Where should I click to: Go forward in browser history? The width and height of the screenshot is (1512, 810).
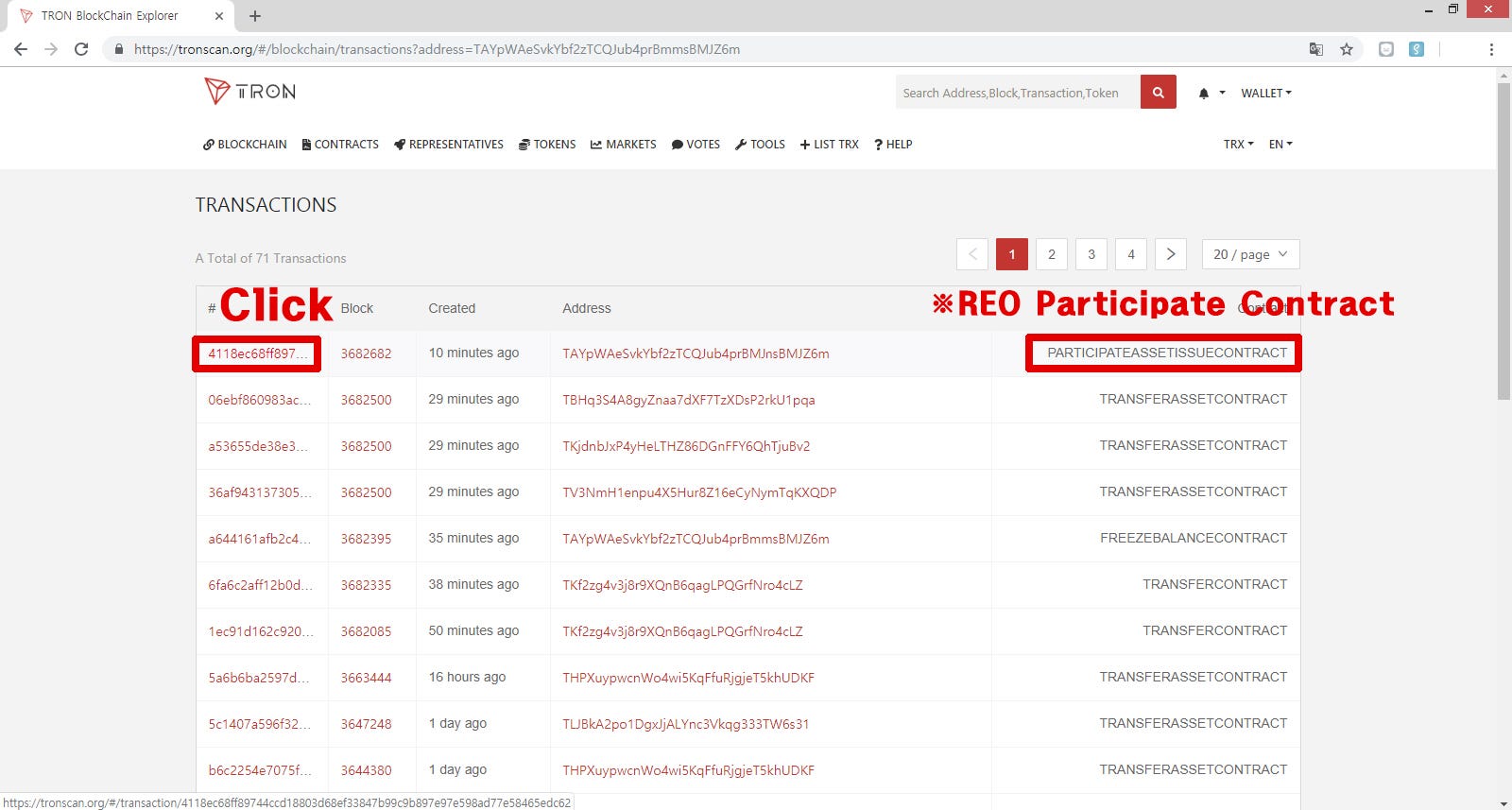pyautogui.click(x=51, y=49)
